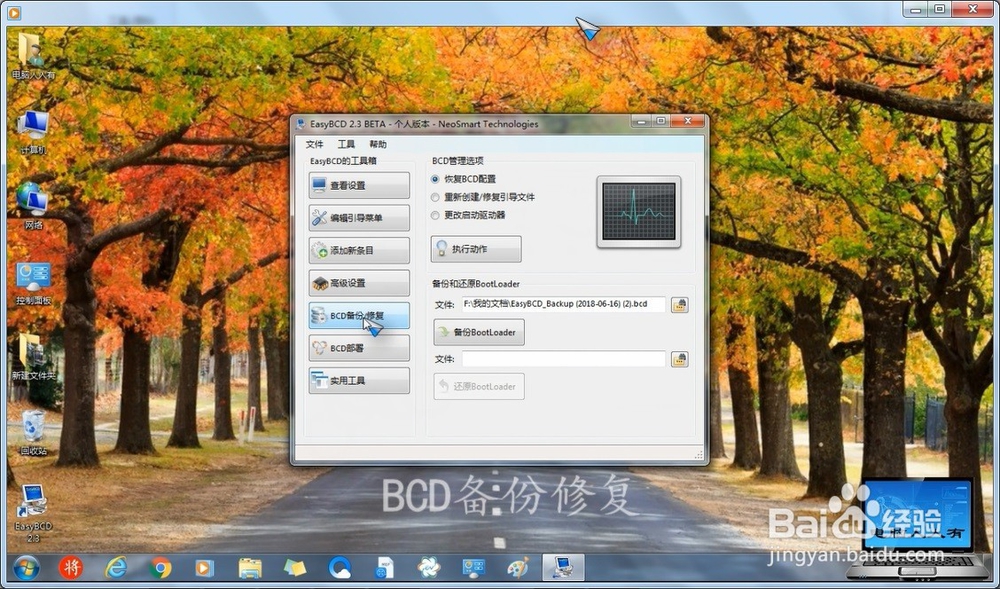This screenshot has height=589, width=1000.
Task: Open the 网络 (Network) desktop icon
Action: click(x=33, y=206)
